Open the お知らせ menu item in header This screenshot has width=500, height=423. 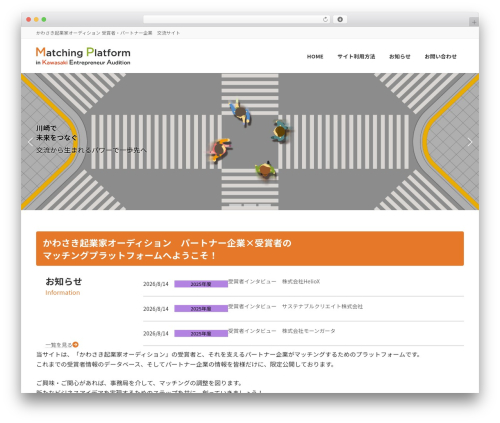point(400,57)
